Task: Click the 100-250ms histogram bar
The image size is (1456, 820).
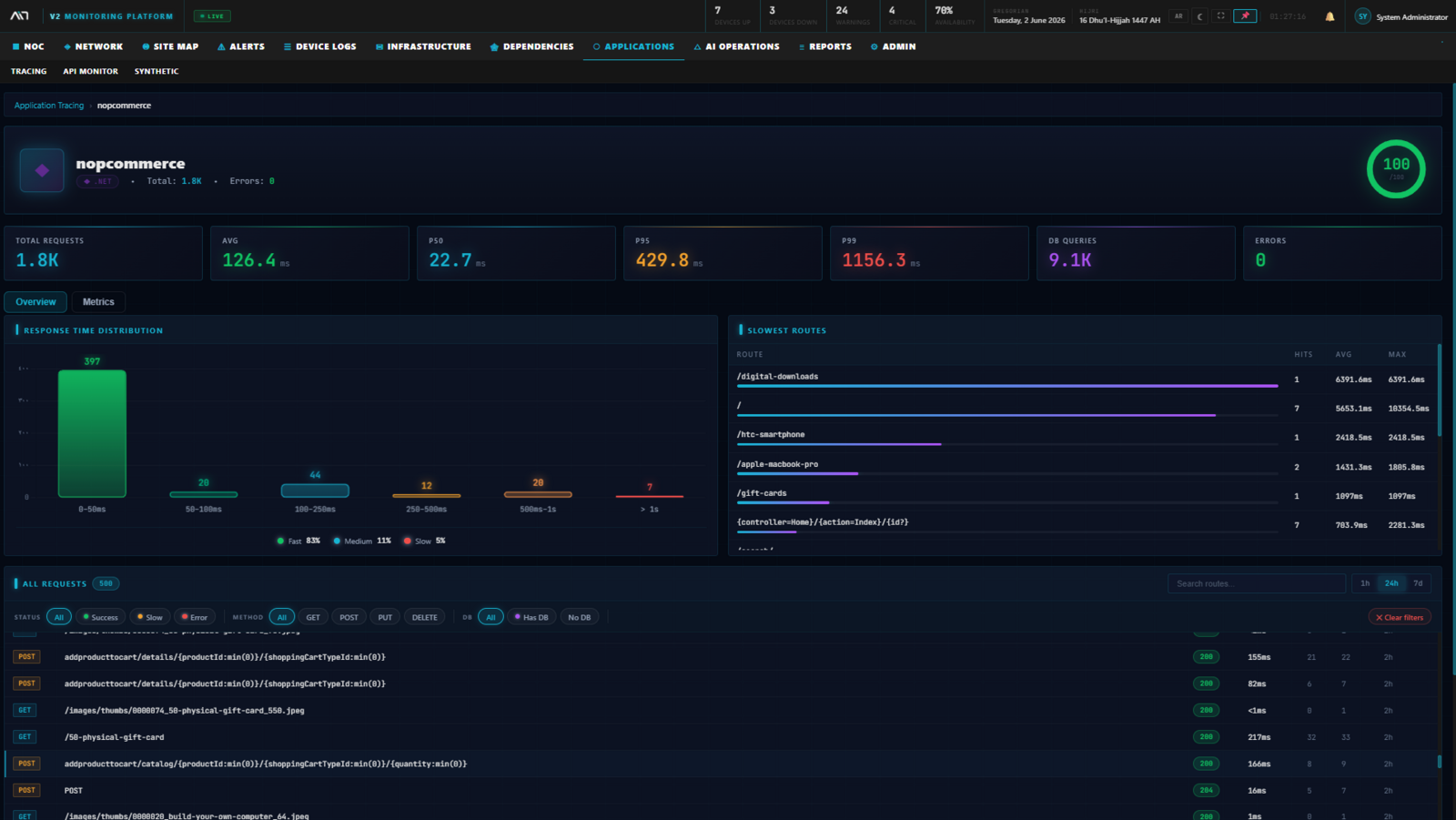Action: click(x=315, y=491)
